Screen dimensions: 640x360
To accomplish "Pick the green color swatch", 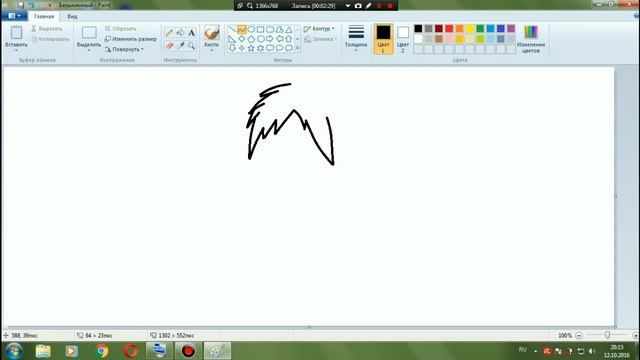I will (480, 29).
